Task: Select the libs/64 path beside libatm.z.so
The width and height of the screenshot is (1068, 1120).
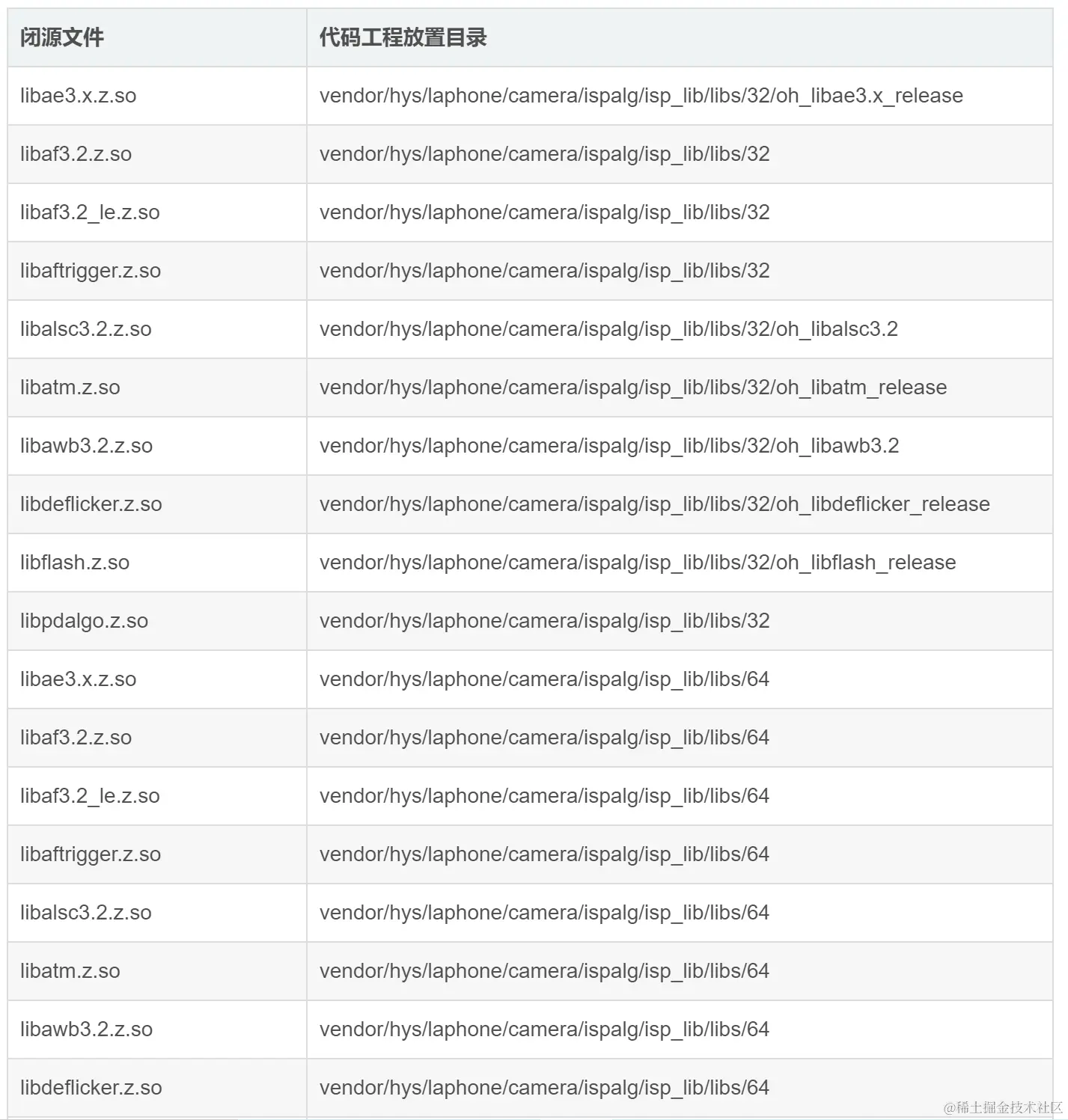Action: tap(544, 971)
